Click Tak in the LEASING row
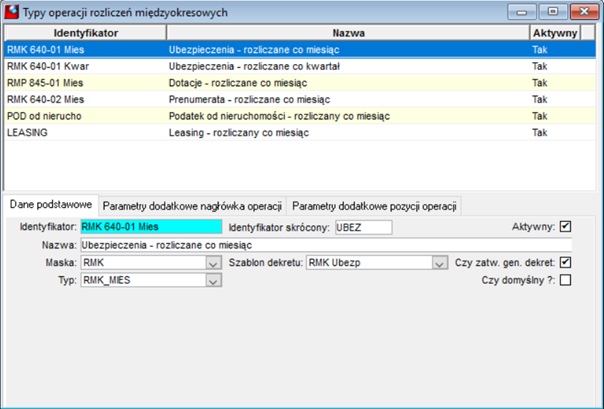This screenshot has width=604, height=409. coord(540,132)
